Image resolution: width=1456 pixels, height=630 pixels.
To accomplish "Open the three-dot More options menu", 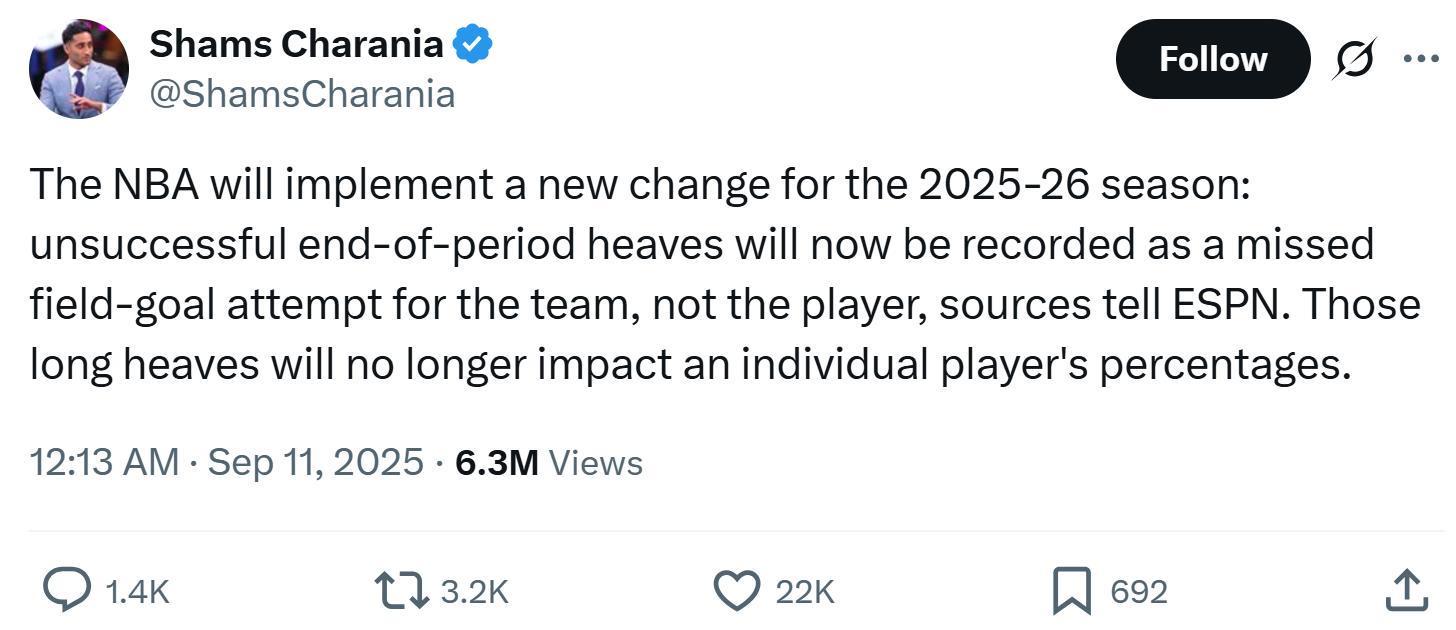I will click(1420, 59).
